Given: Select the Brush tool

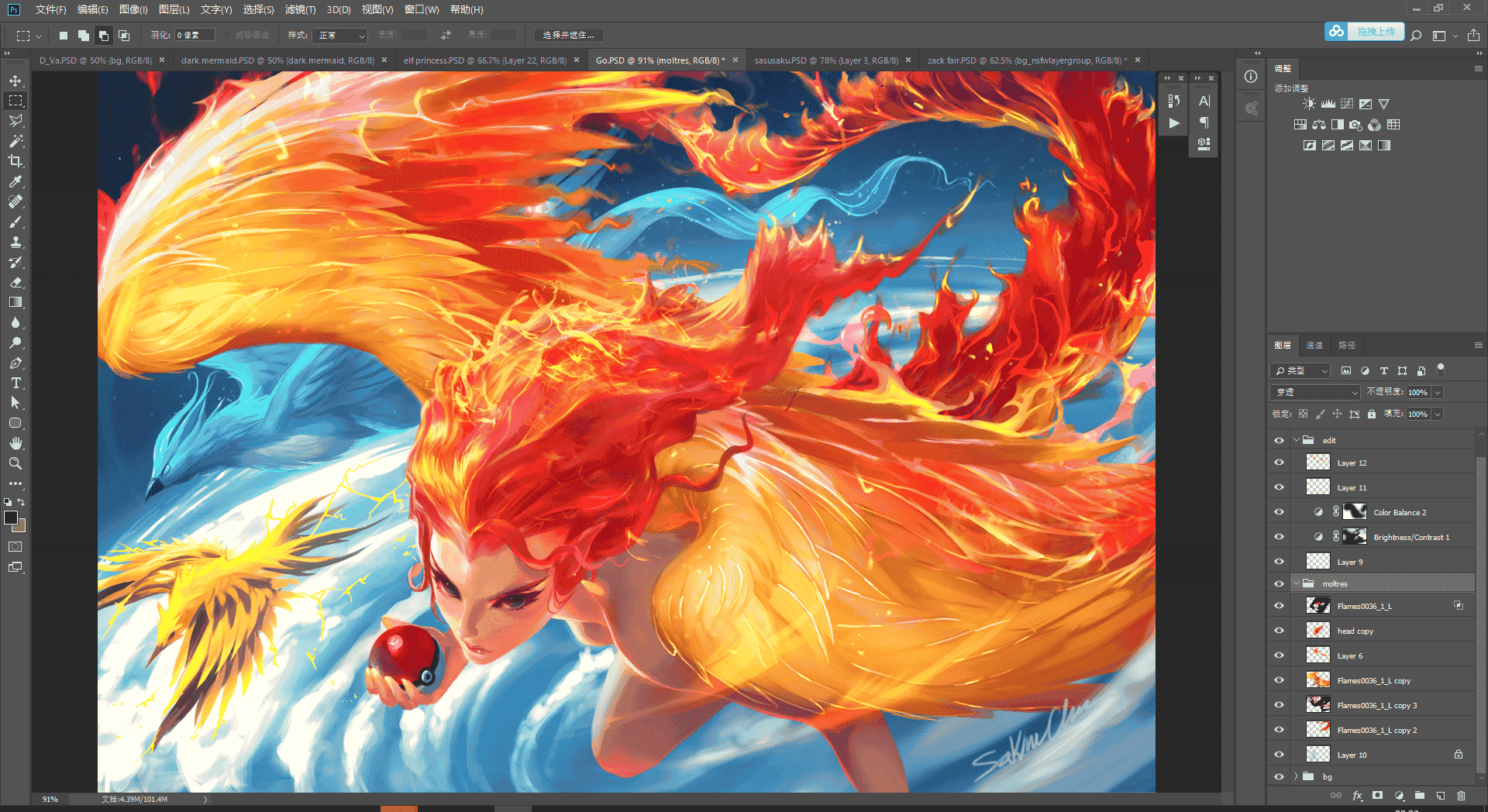Looking at the screenshot, I should pos(15,222).
